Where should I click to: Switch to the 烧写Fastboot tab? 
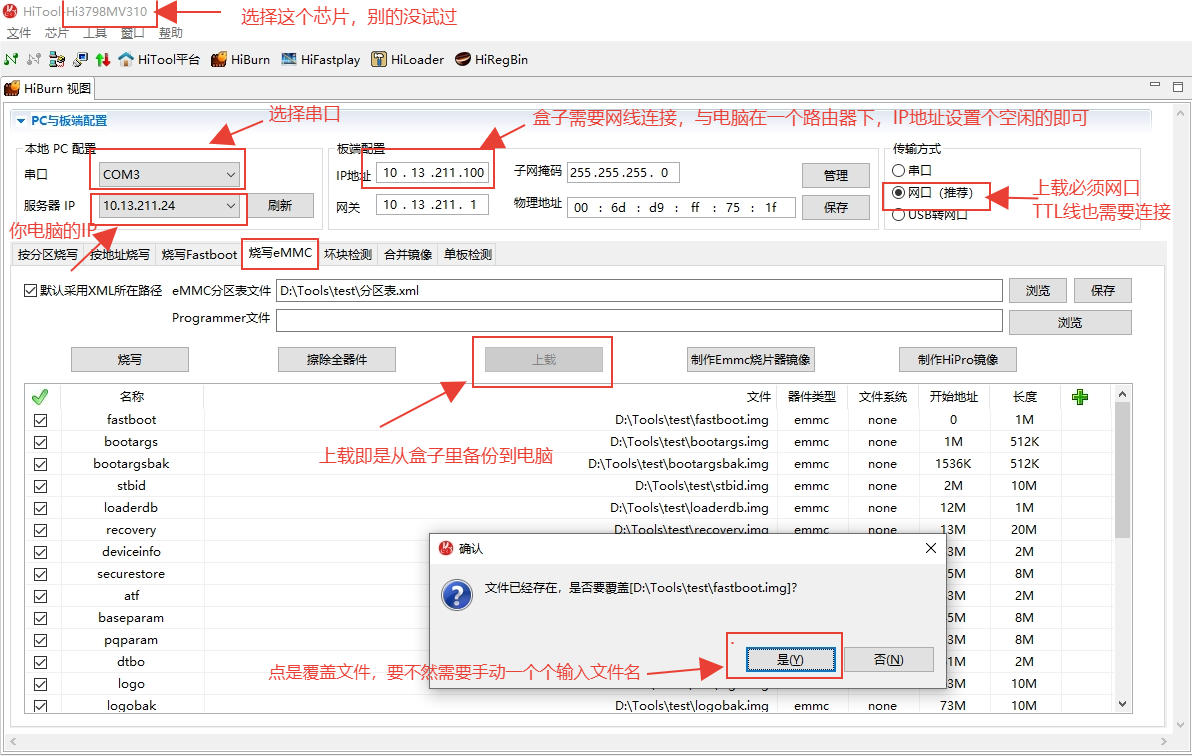click(x=199, y=254)
